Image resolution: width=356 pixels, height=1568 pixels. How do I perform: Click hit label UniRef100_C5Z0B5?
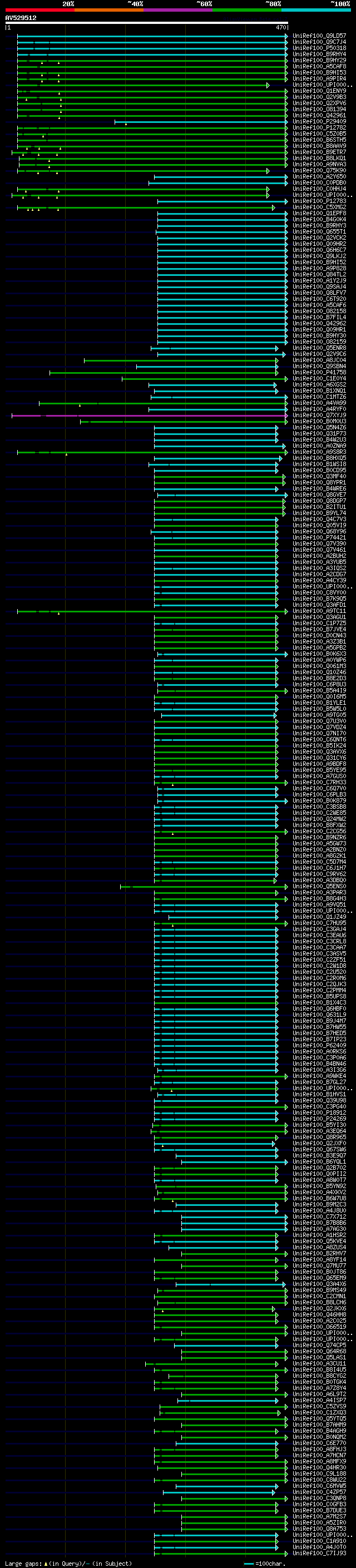(x=319, y=135)
